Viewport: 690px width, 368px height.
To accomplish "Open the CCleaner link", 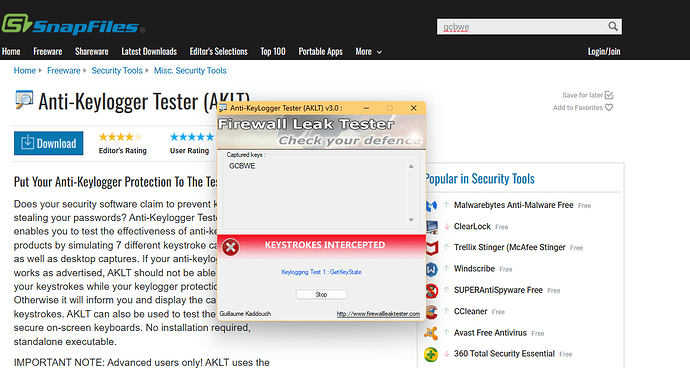I will point(470,311).
